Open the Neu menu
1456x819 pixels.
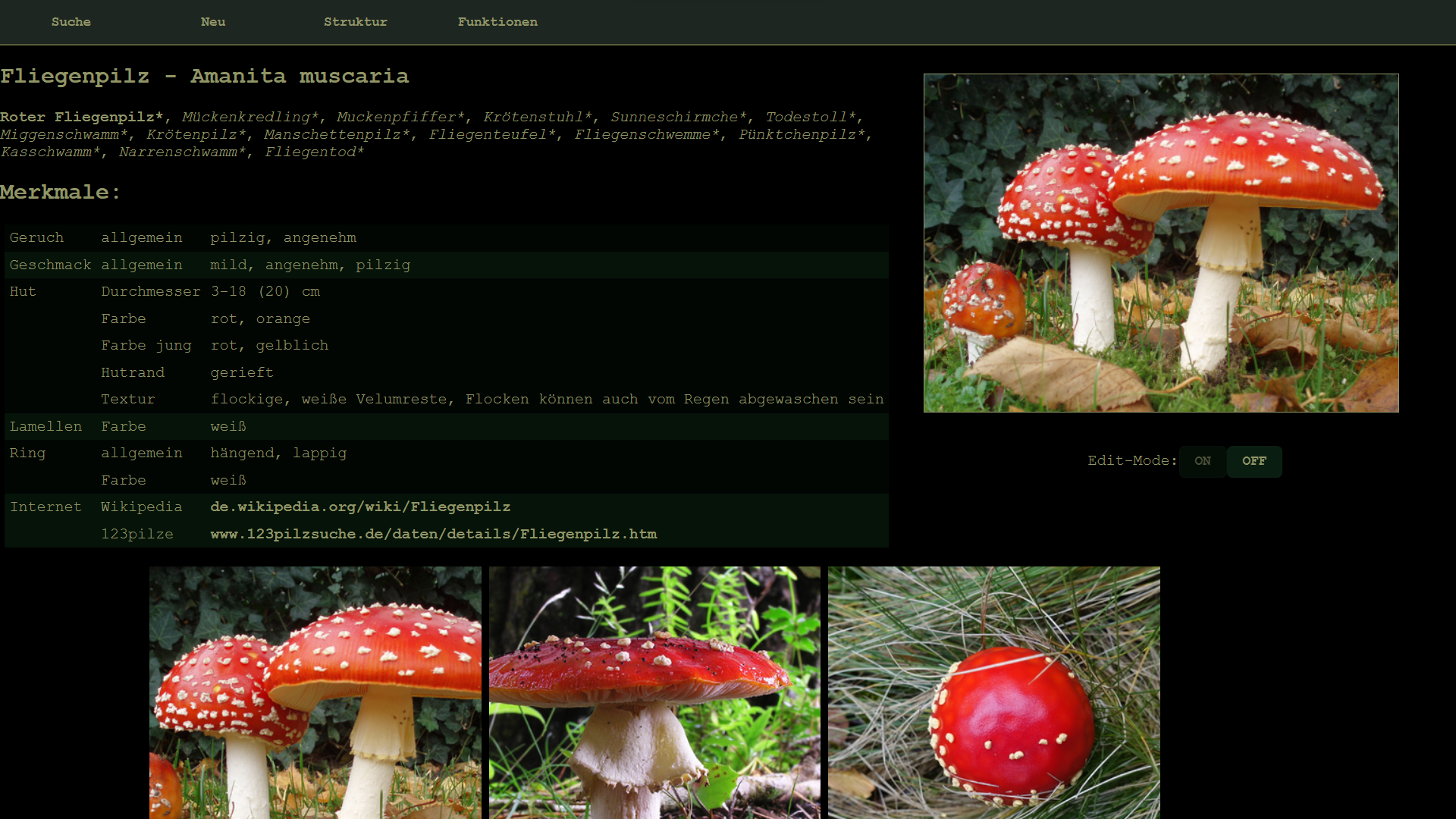click(x=213, y=22)
